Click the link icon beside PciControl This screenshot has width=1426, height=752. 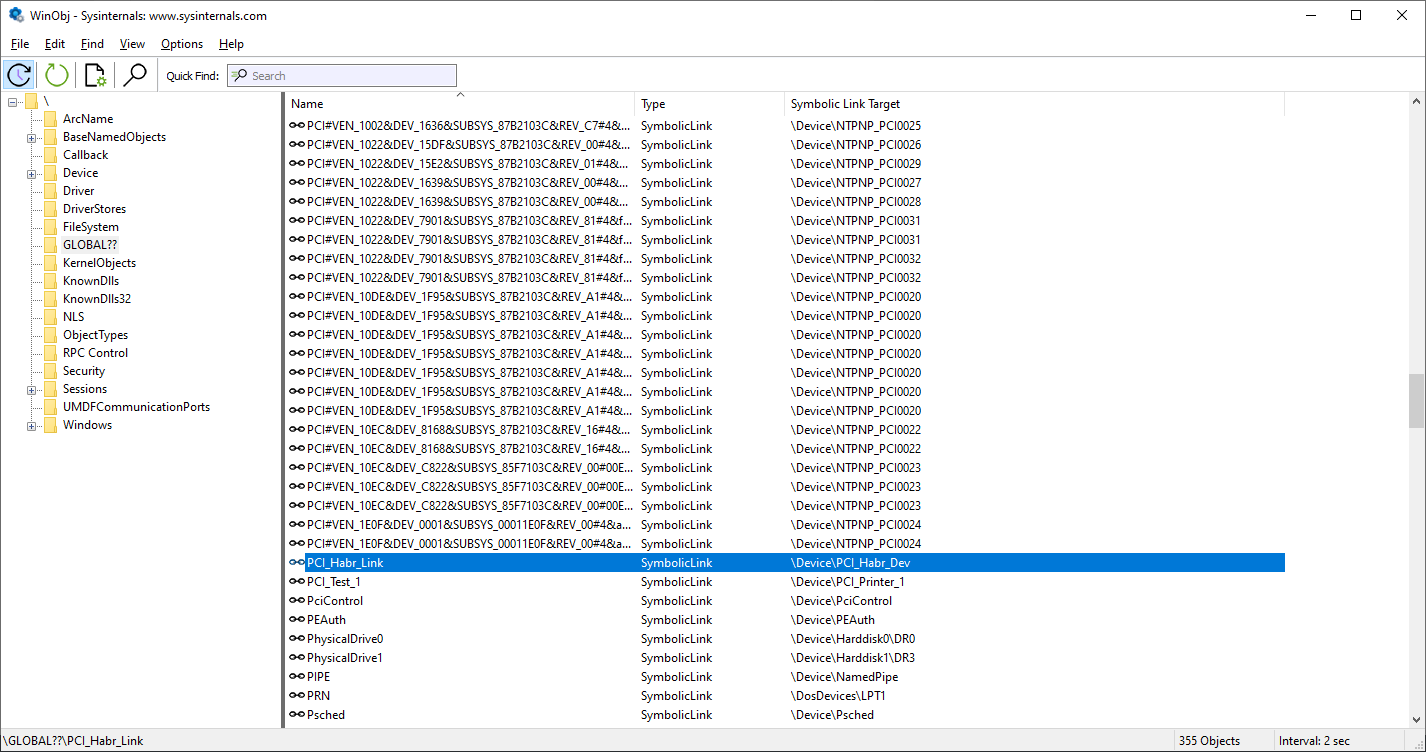(297, 601)
